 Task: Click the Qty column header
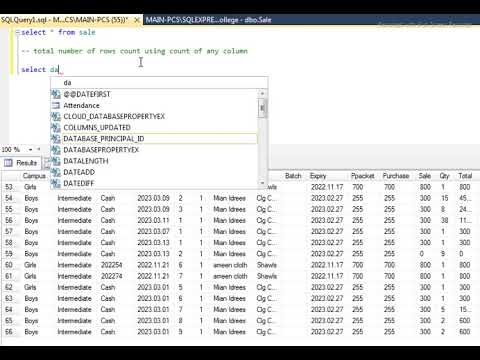pos(445,176)
